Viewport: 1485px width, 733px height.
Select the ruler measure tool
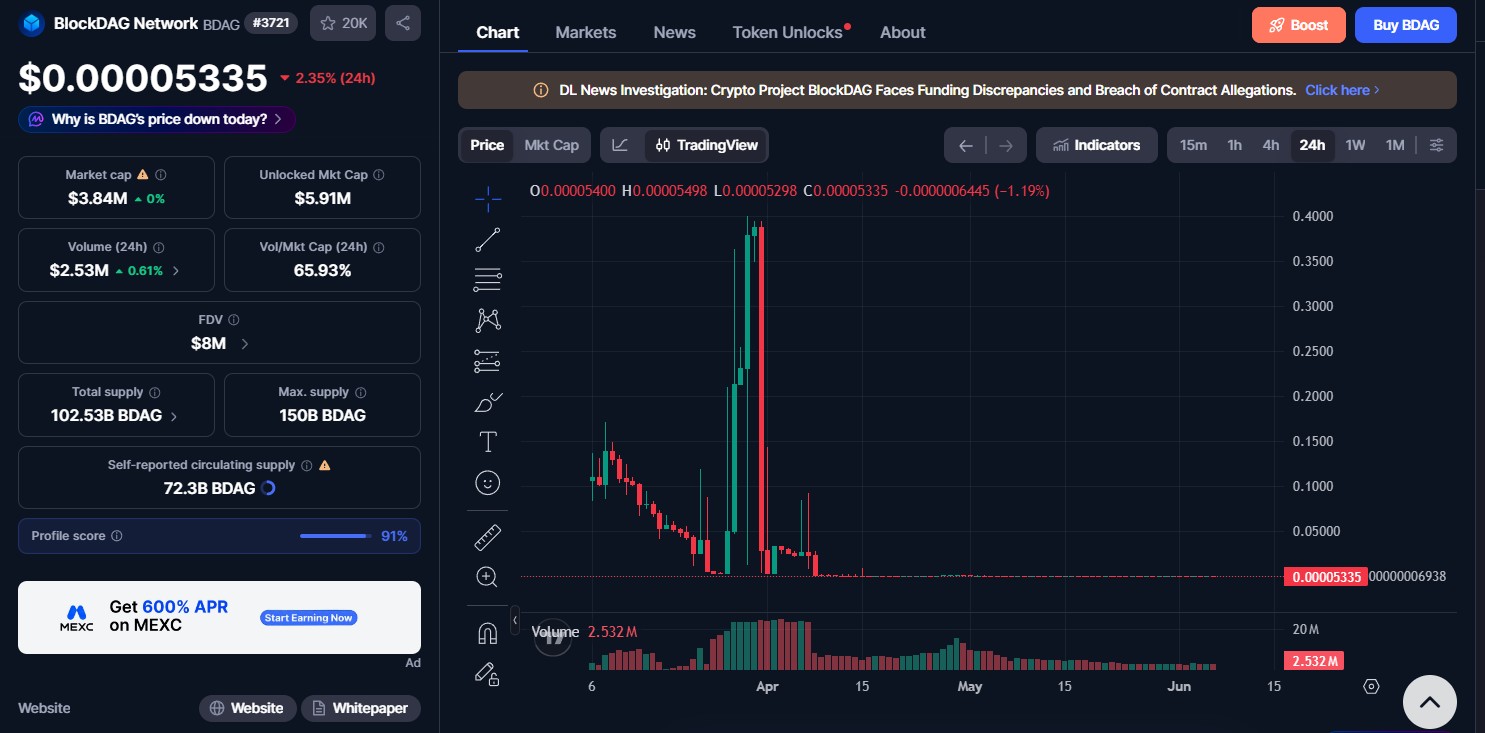click(488, 537)
